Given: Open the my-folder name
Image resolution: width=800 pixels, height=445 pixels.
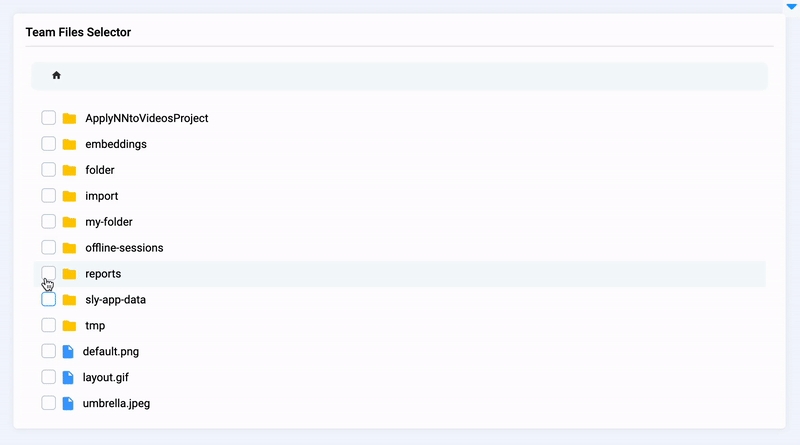Looking at the screenshot, I should tap(109, 222).
